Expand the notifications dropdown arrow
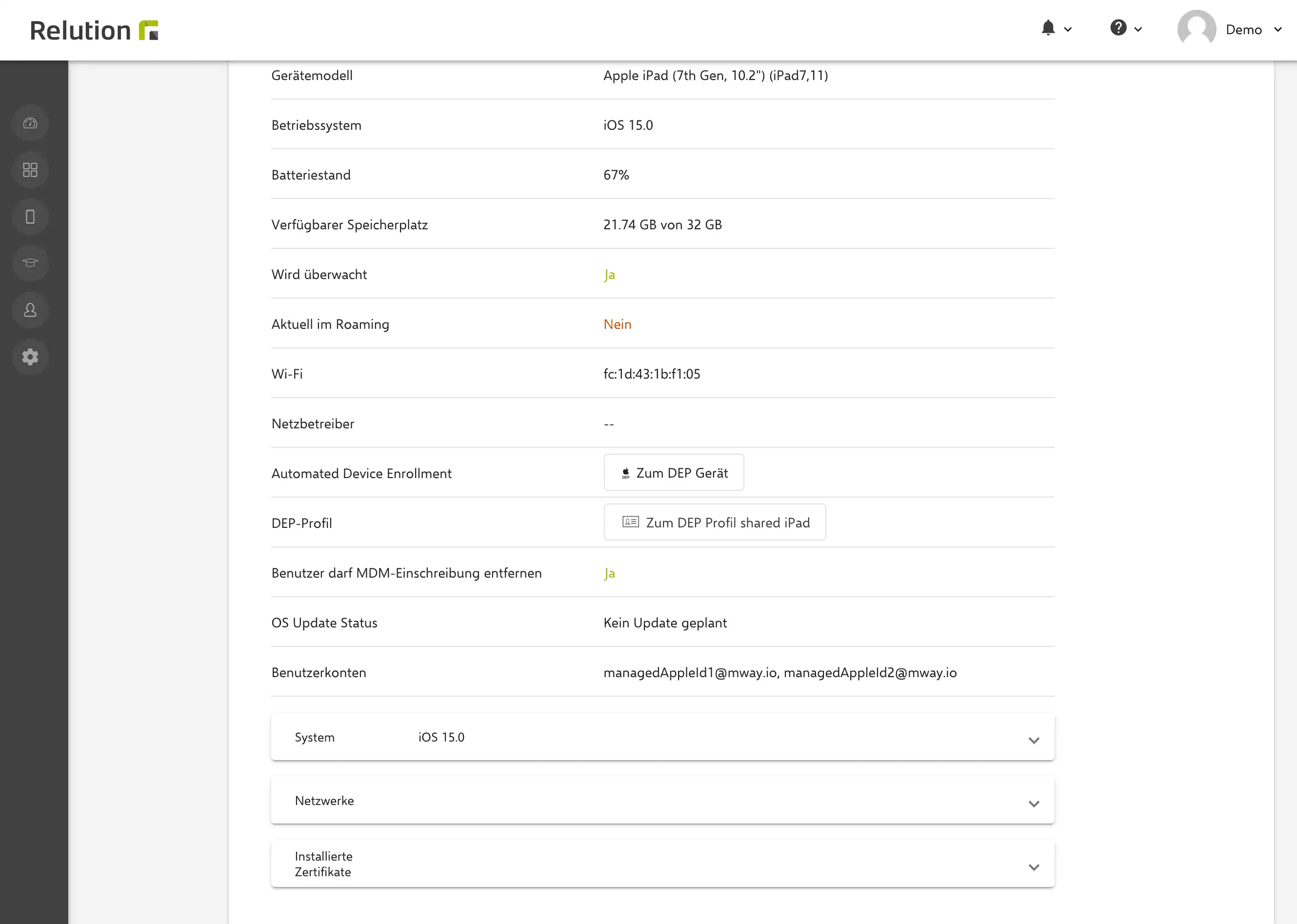The image size is (1297, 924). click(1068, 30)
